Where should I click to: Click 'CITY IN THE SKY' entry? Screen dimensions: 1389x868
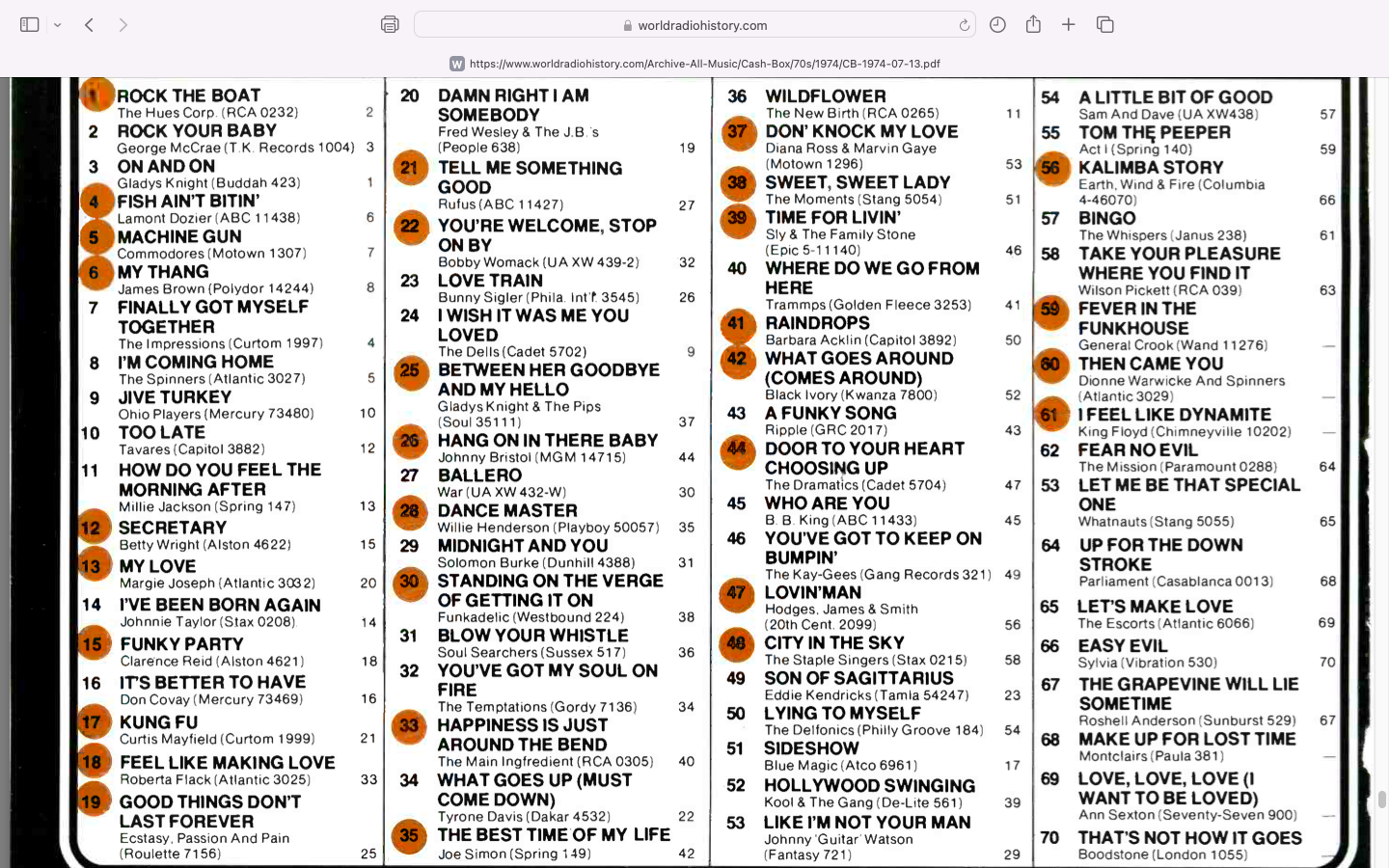(834, 642)
